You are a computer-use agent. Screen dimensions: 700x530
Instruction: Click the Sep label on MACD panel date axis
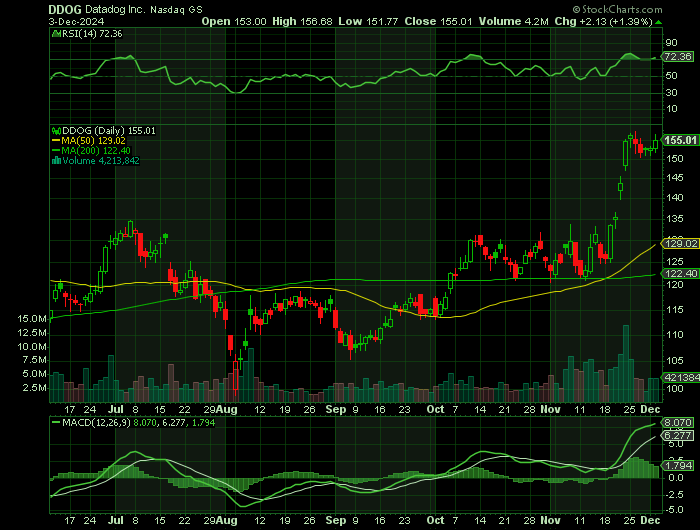(335, 520)
